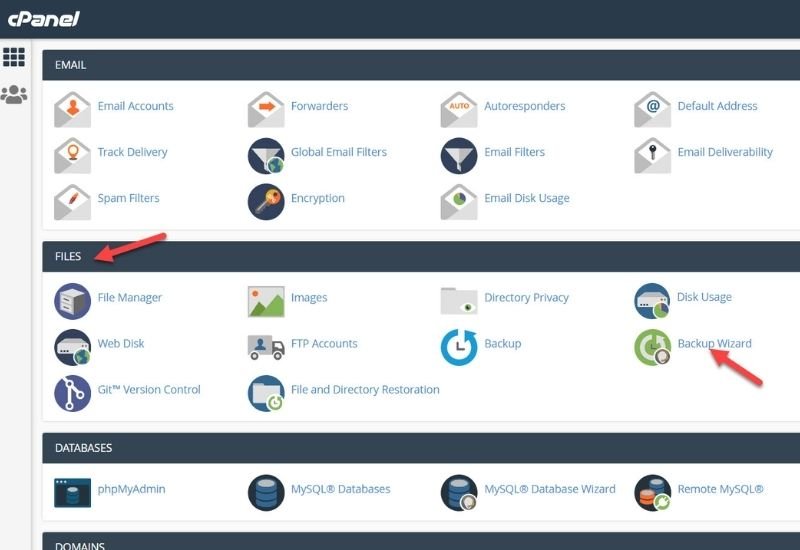Open the File Manager link
The height and width of the screenshot is (550, 800).
pyautogui.click(x=130, y=297)
